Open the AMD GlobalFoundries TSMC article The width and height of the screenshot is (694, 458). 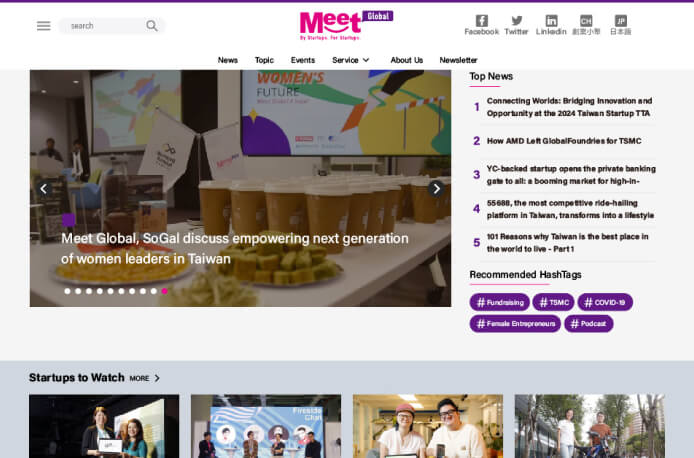click(564, 141)
